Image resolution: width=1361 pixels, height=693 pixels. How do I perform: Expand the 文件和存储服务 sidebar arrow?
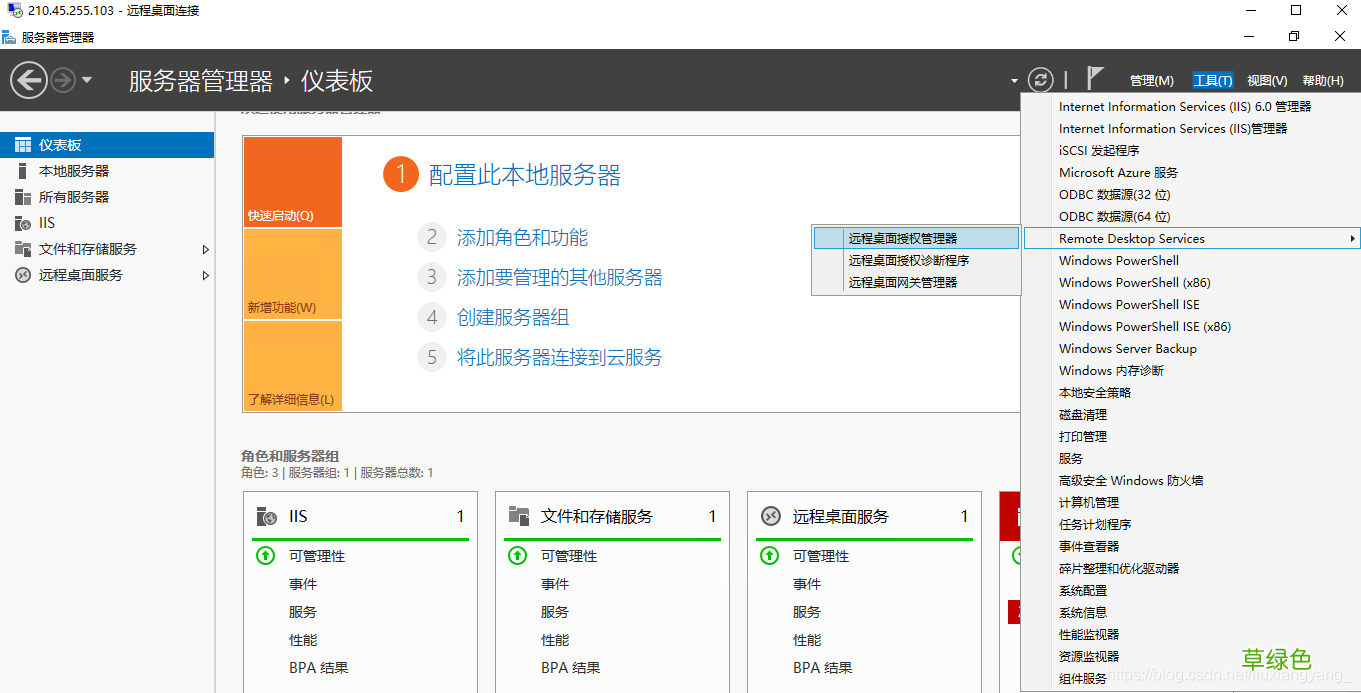point(205,248)
